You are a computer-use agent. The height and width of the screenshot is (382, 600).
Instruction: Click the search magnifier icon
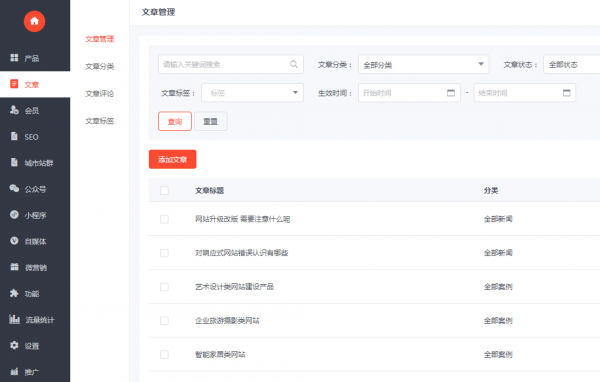point(293,64)
